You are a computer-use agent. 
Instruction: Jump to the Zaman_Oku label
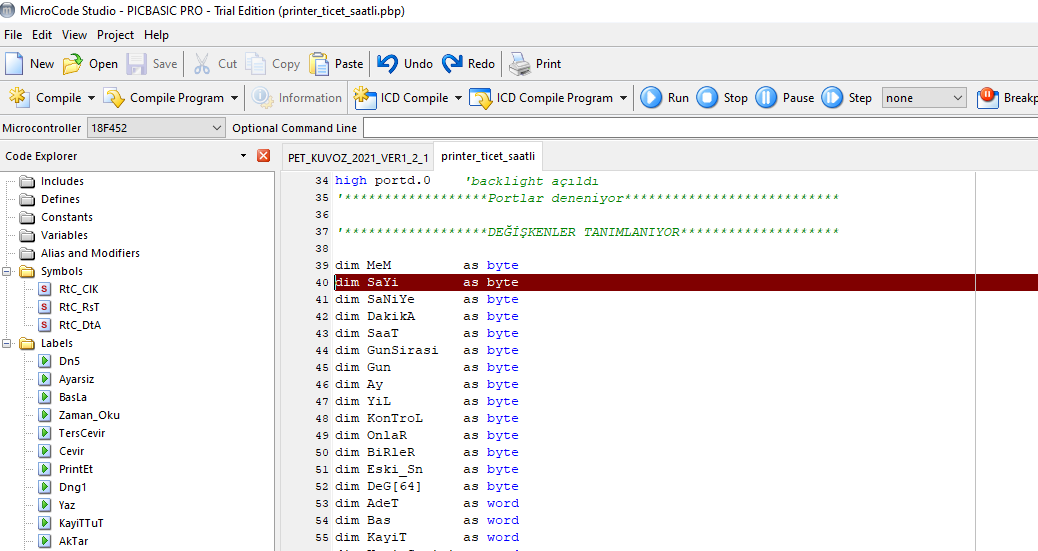pos(89,415)
